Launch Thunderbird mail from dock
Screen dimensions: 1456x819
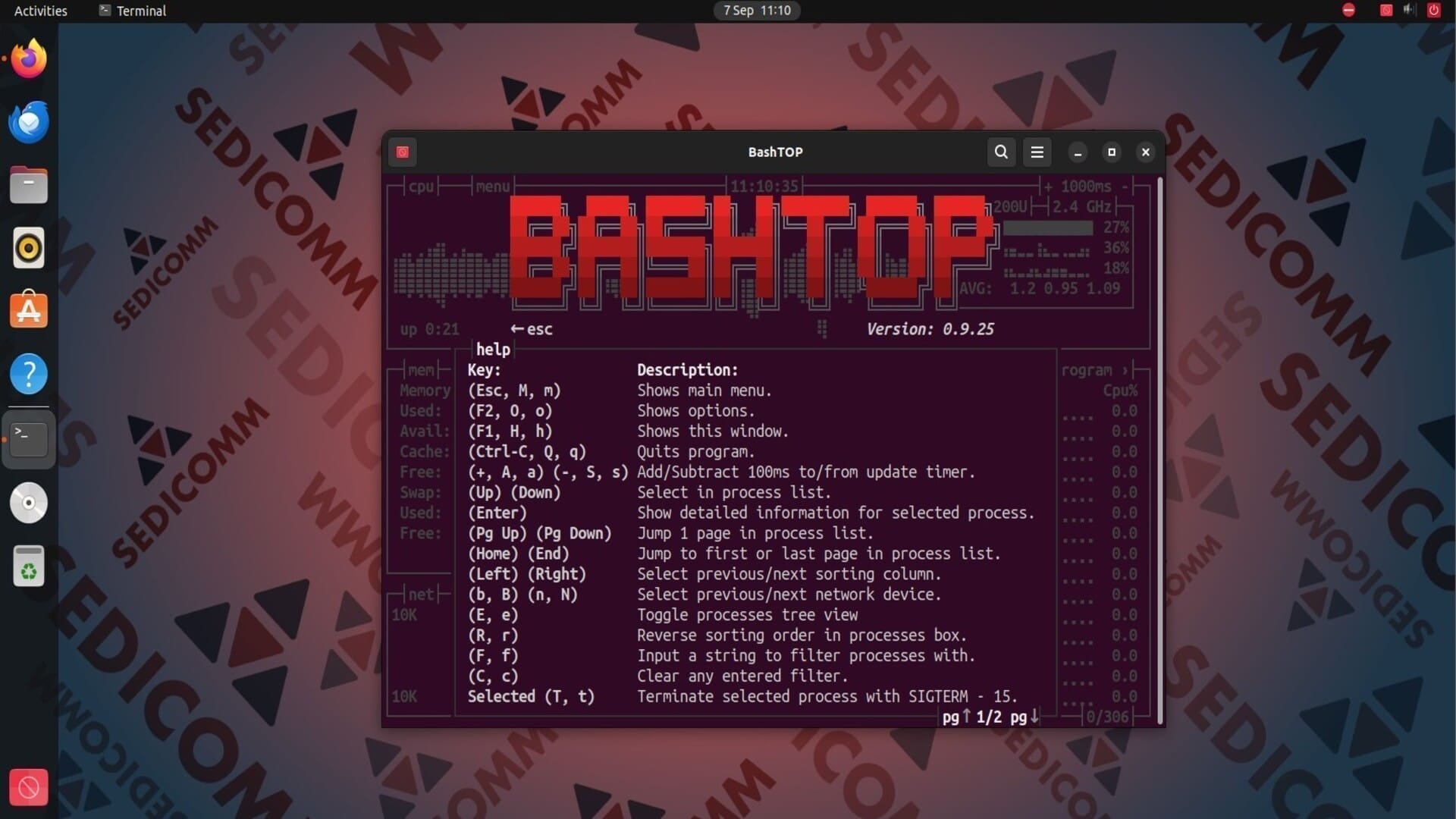pyautogui.click(x=29, y=121)
